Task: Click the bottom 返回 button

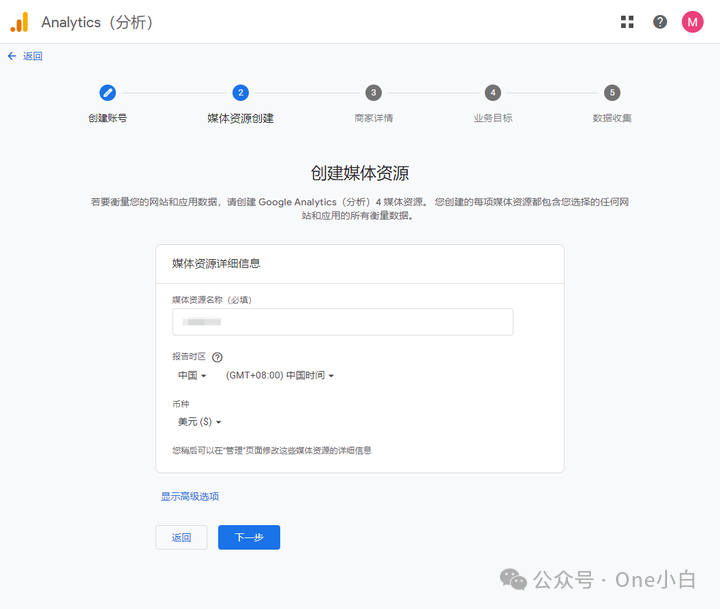Action: pos(181,537)
